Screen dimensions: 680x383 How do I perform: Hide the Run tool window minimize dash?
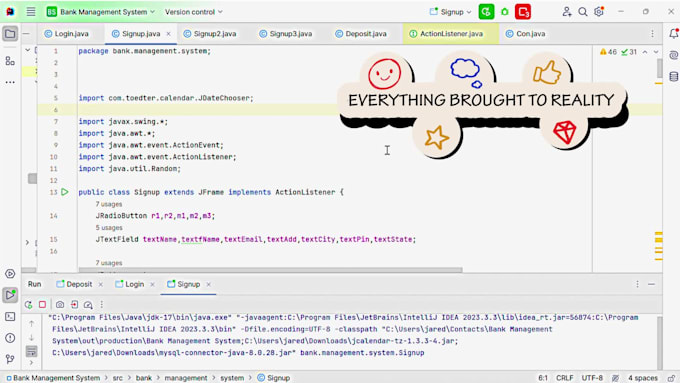coord(651,284)
